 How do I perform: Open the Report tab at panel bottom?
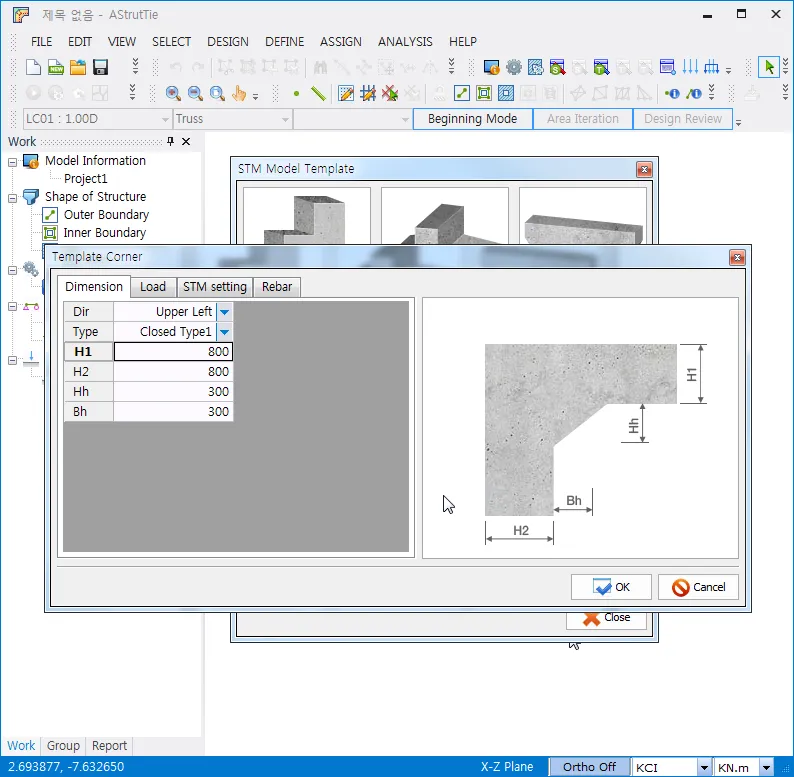point(109,746)
